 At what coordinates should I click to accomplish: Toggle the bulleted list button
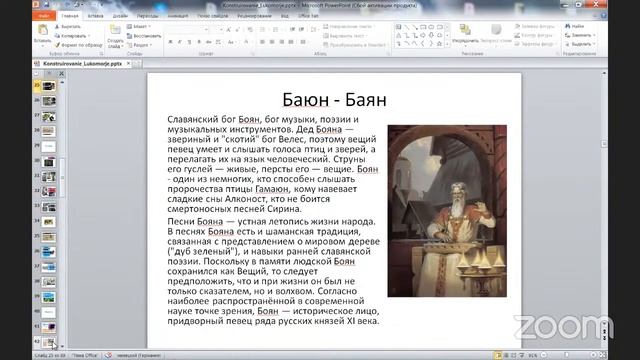(x=262, y=29)
